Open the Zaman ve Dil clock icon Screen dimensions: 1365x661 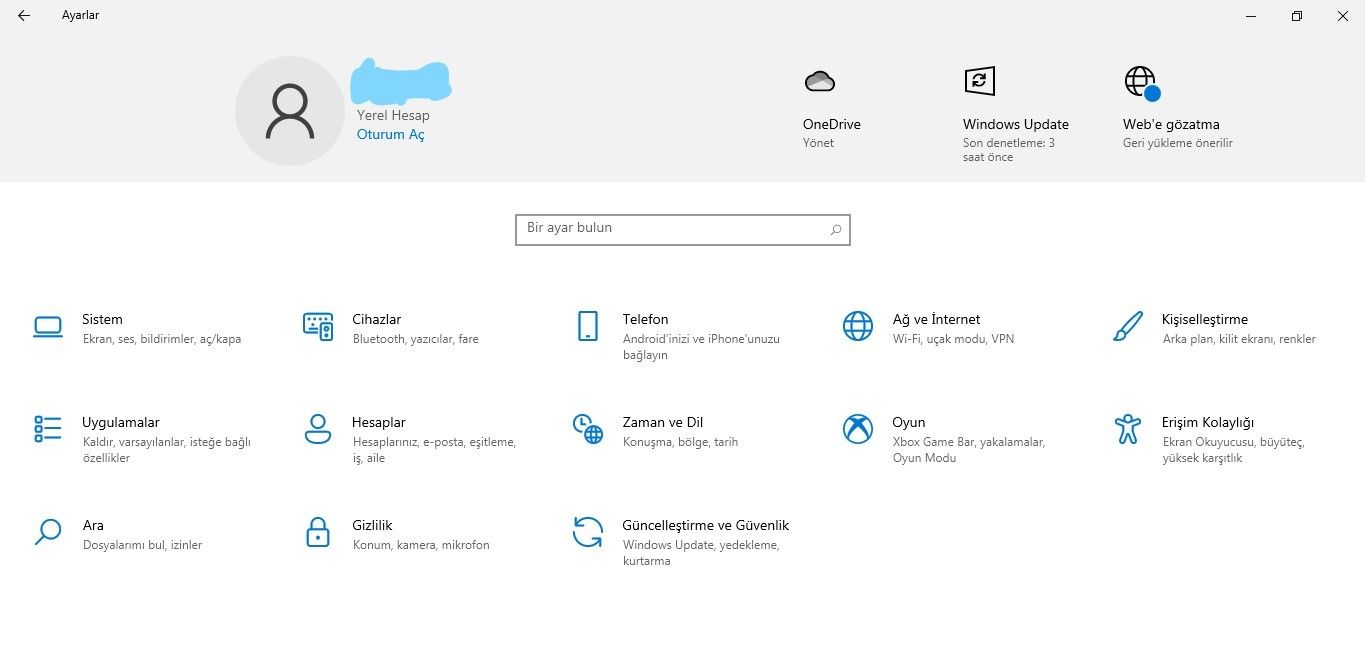pos(588,429)
